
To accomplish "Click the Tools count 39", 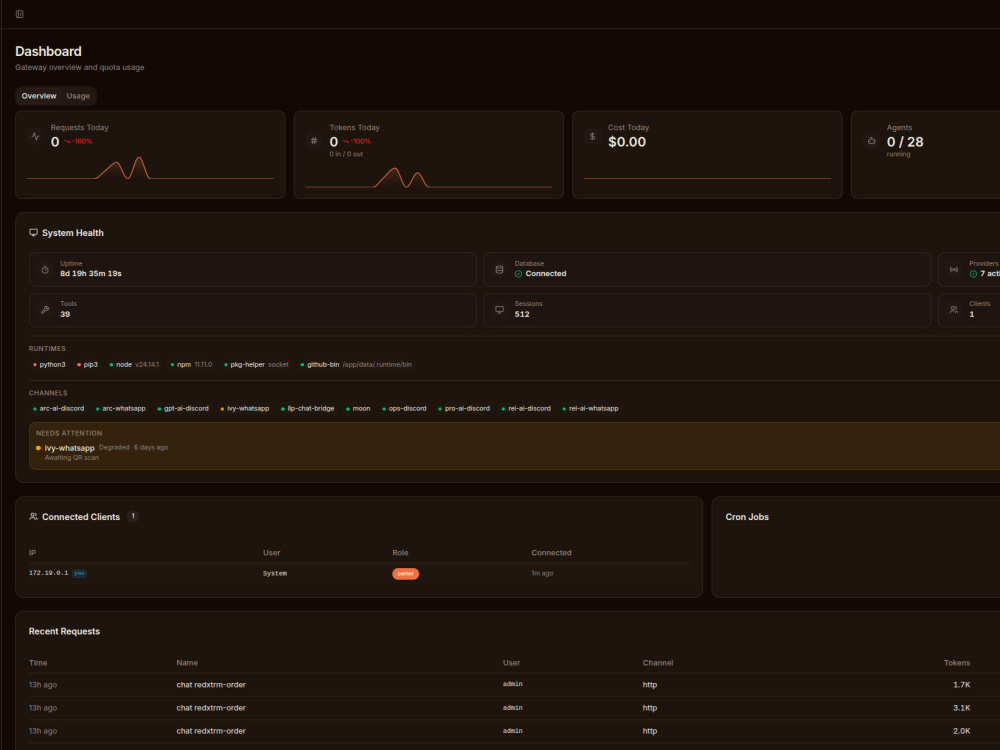I will 65,314.
